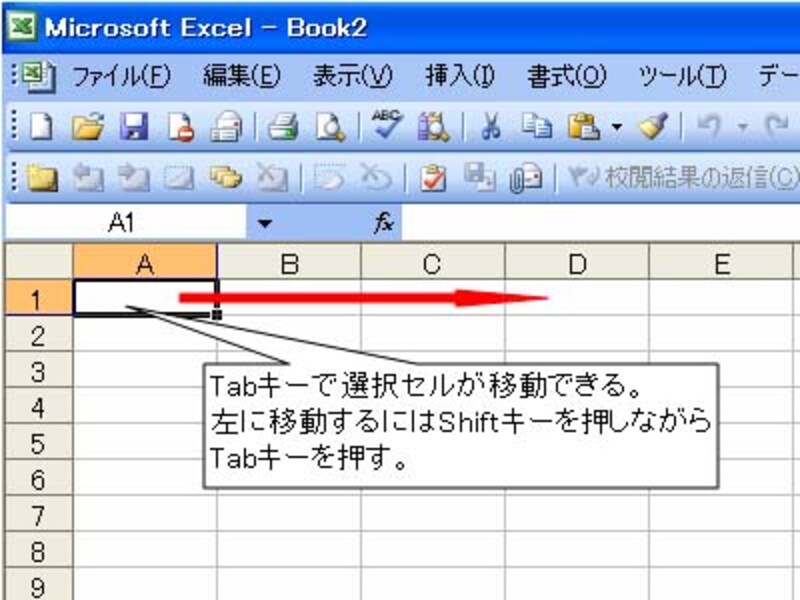Screen dimensions: 800x600
Task: Open the 編集(E) menu
Action: pyautogui.click(x=241, y=77)
